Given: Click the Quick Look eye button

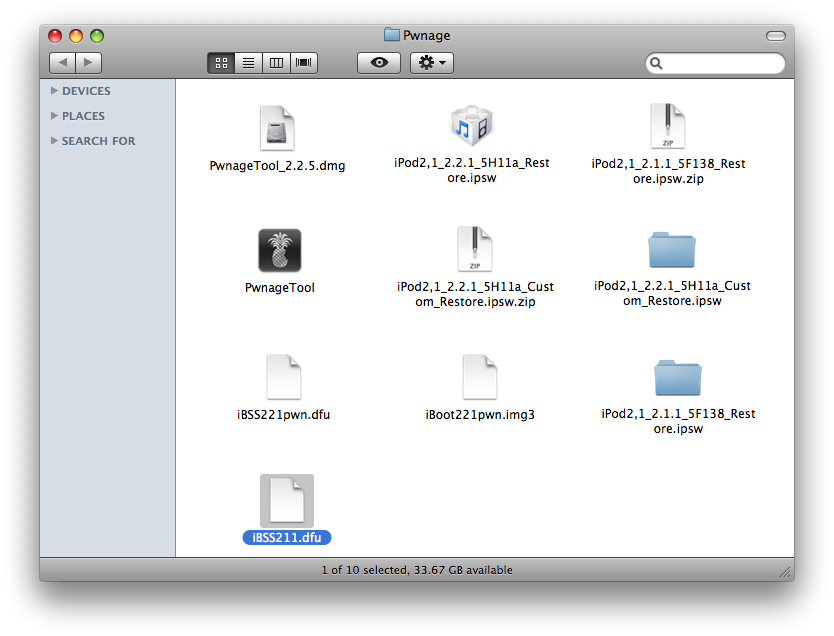Looking at the screenshot, I should tap(378, 63).
